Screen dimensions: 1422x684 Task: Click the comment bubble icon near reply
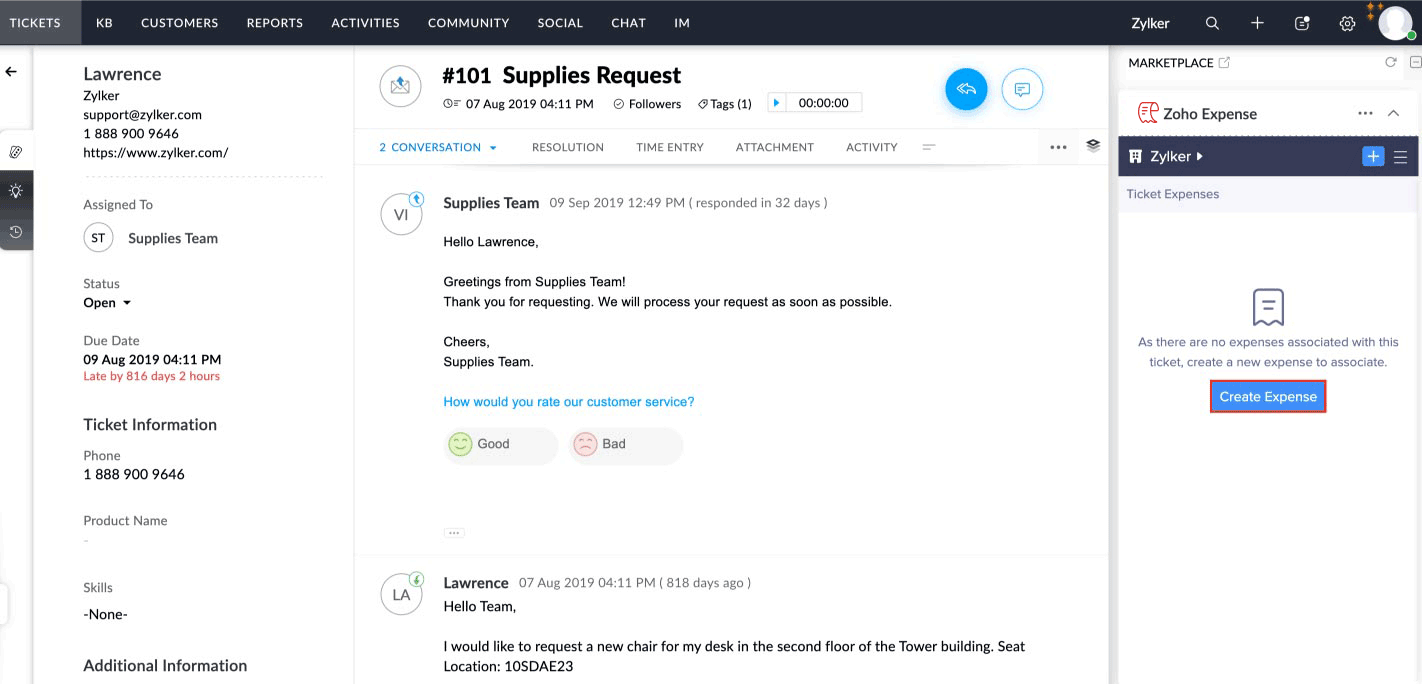(x=1022, y=90)
